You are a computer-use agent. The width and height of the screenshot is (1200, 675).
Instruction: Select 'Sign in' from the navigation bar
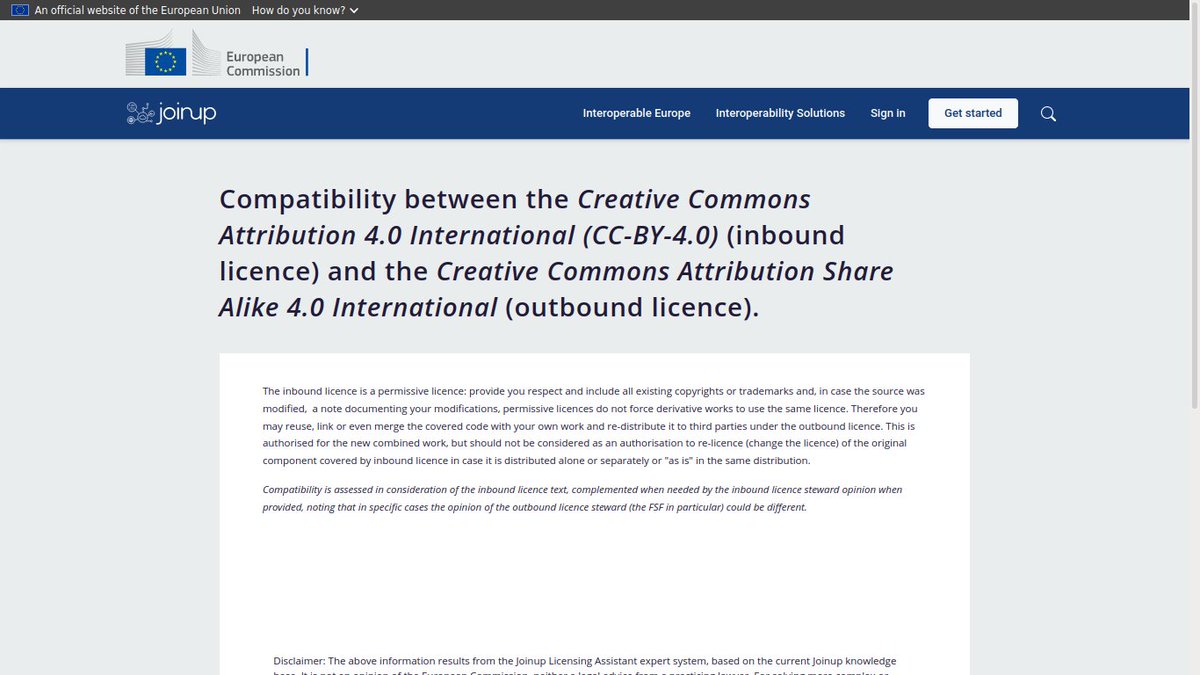pyautogui.click(x=888, y=113)
